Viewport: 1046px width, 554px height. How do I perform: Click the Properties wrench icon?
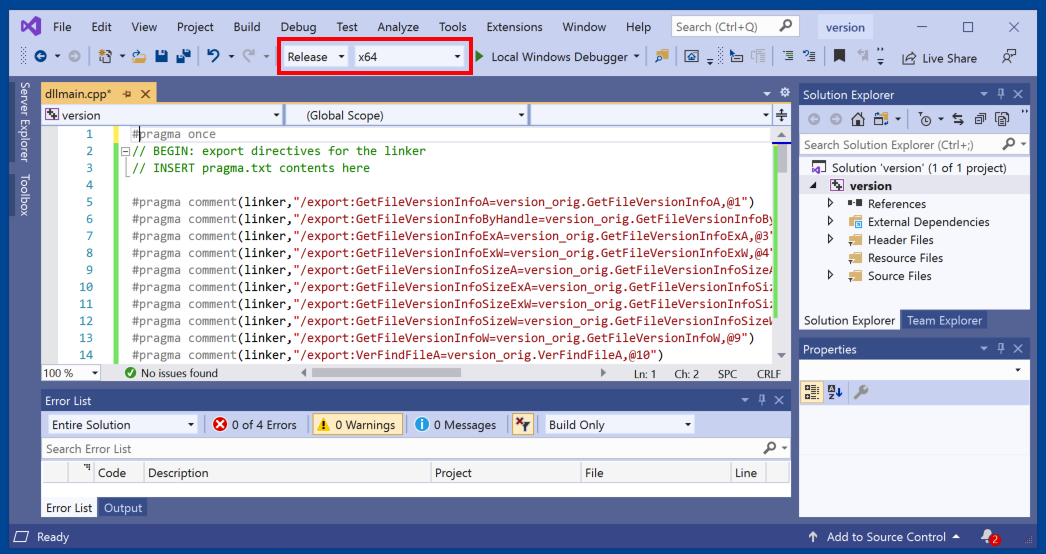click(860, 392)
